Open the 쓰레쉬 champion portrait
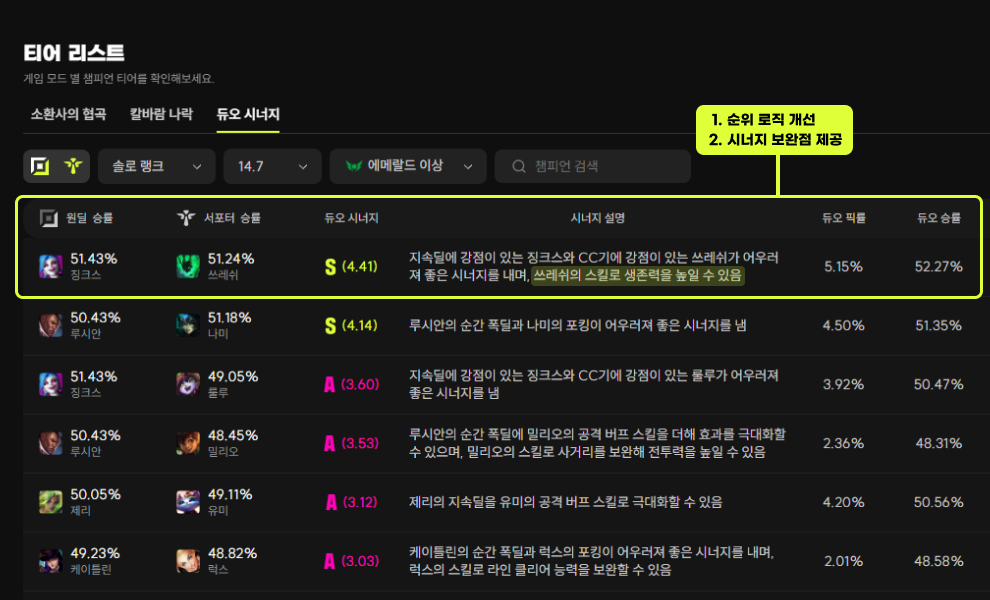Image resolution: width=990 pixels, height=600 pixels. click(188, 267)
